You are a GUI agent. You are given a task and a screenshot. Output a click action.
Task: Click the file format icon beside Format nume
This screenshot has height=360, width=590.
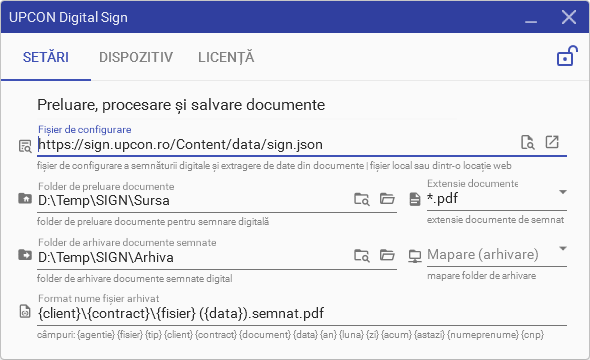[25, 311]
